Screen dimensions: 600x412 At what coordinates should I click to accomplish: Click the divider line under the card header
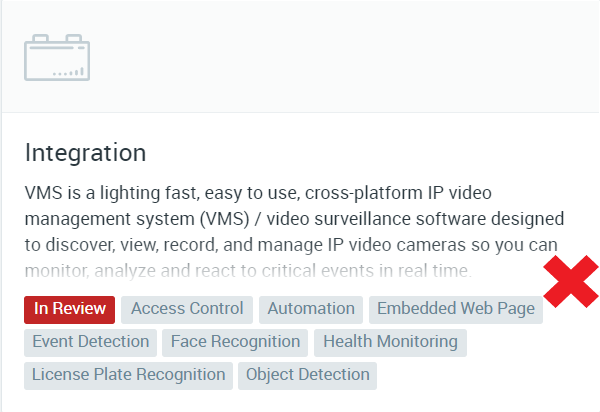pyautogui.click(x=300, y=112)
